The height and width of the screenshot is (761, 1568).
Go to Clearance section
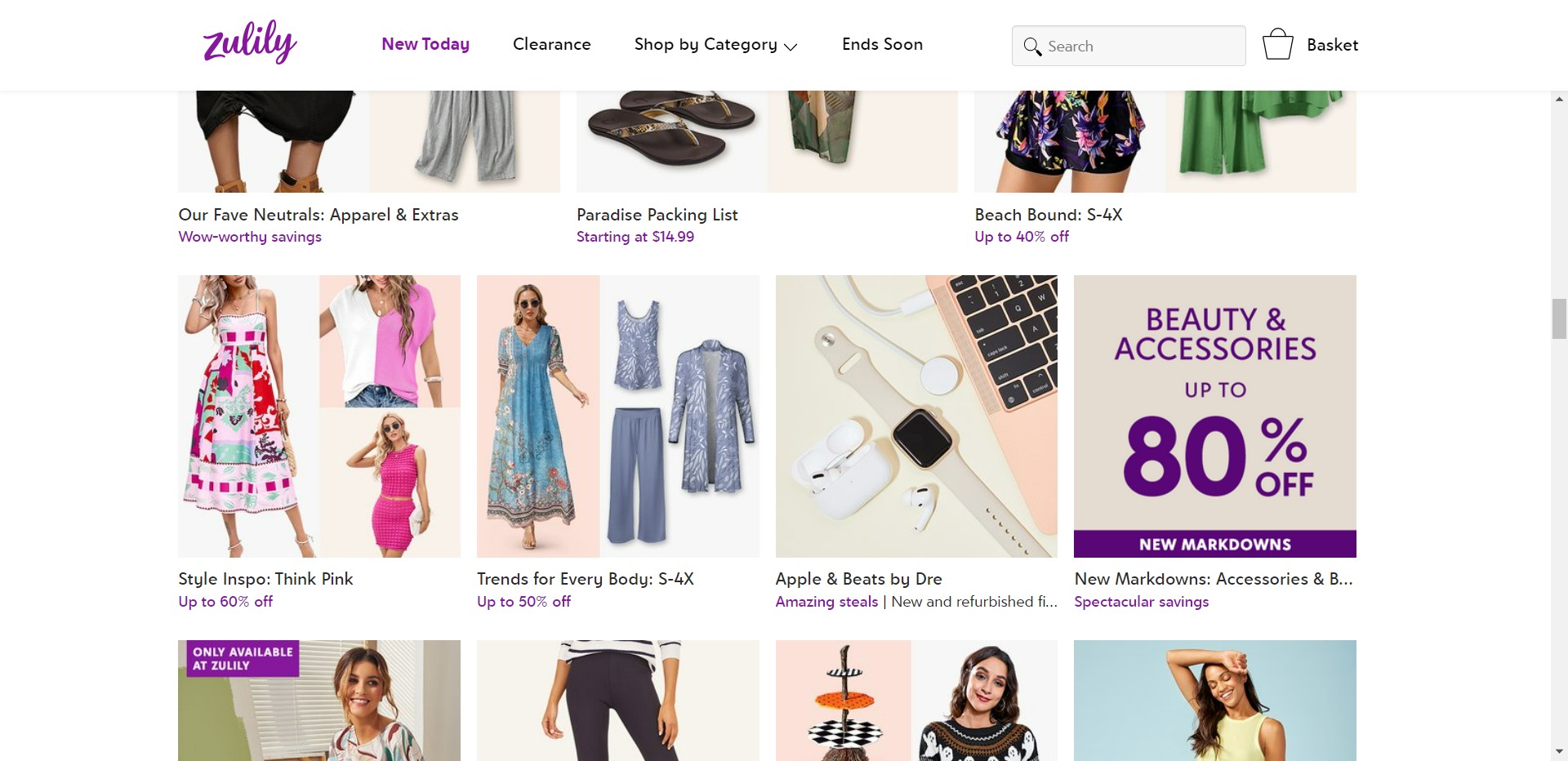551,44
